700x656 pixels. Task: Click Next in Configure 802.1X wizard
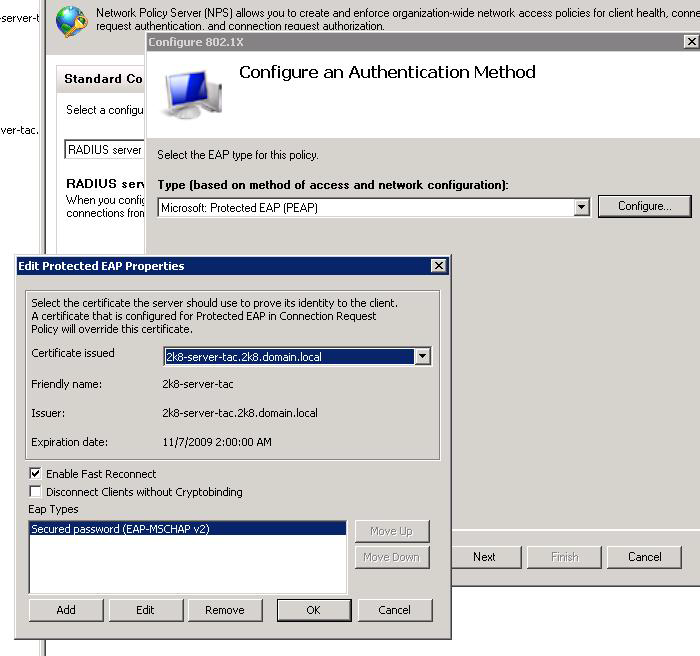[x=485, y=557]
